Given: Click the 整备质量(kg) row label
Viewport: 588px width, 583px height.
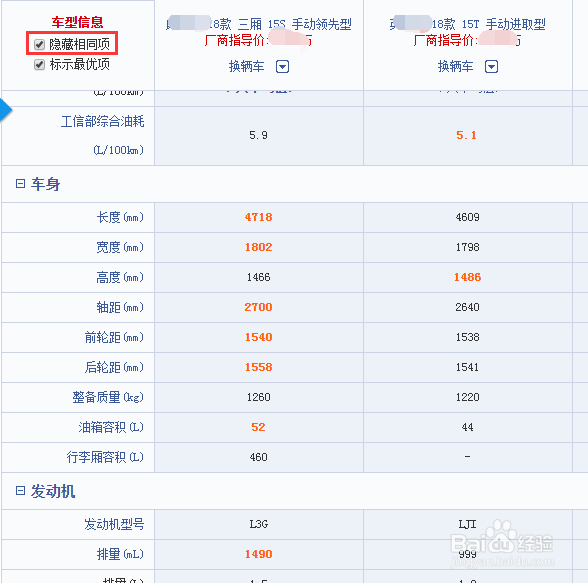Looking at the screenshot, I should 108,397.
